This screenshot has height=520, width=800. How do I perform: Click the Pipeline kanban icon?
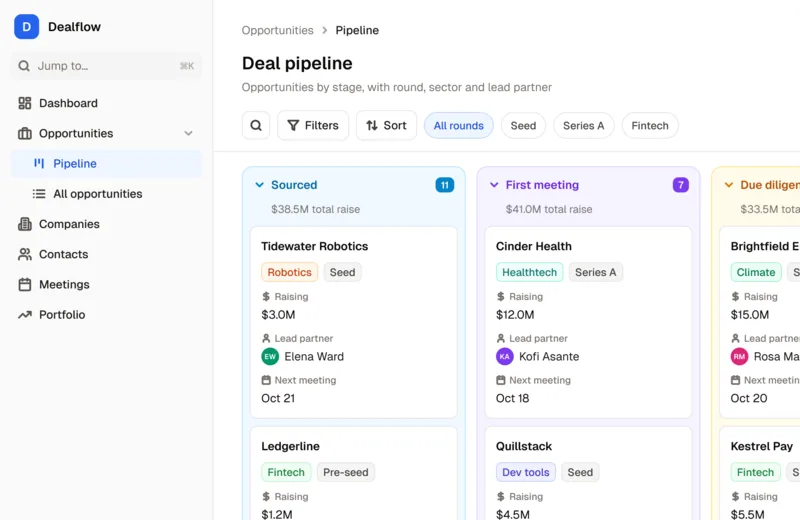click(39, 163)
